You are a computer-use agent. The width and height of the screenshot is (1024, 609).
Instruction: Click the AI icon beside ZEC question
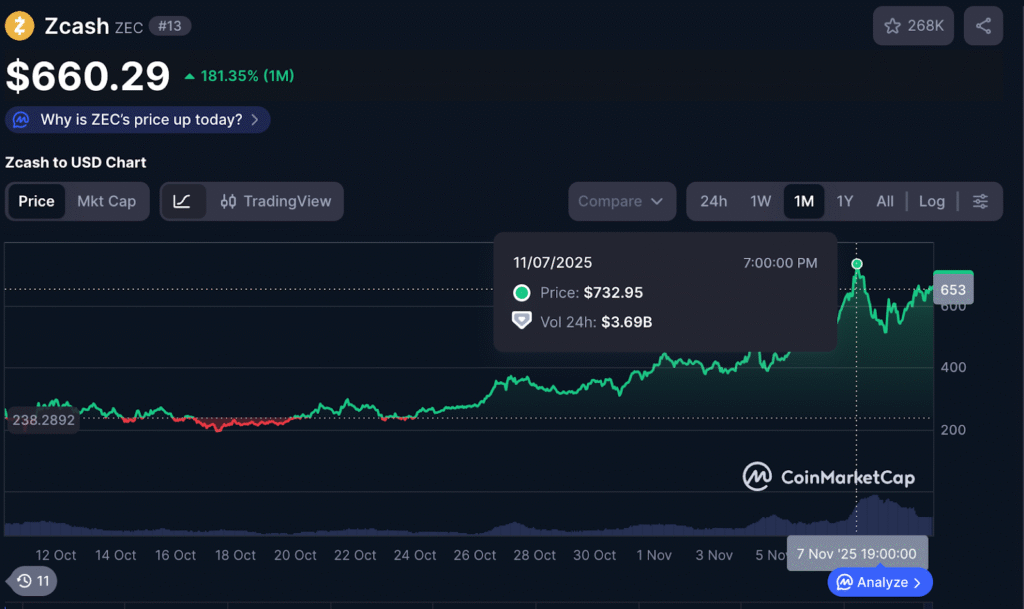[21, 120]
